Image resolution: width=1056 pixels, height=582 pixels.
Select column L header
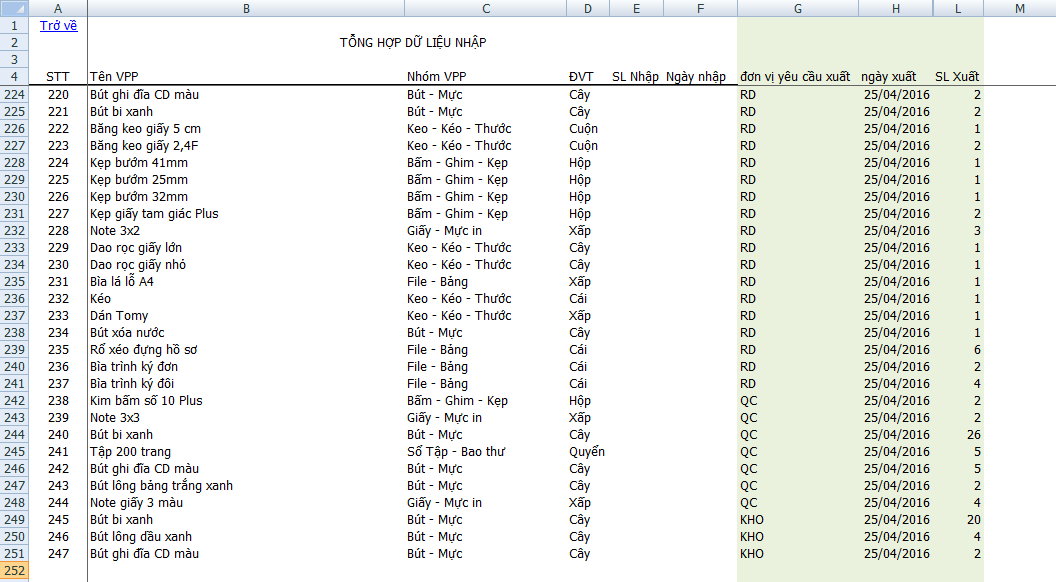click(x=958, y=9)
